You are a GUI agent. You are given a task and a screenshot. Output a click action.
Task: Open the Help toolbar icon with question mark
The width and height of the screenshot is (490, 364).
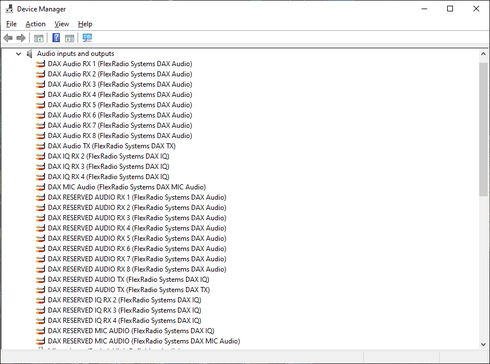[56, 38]
